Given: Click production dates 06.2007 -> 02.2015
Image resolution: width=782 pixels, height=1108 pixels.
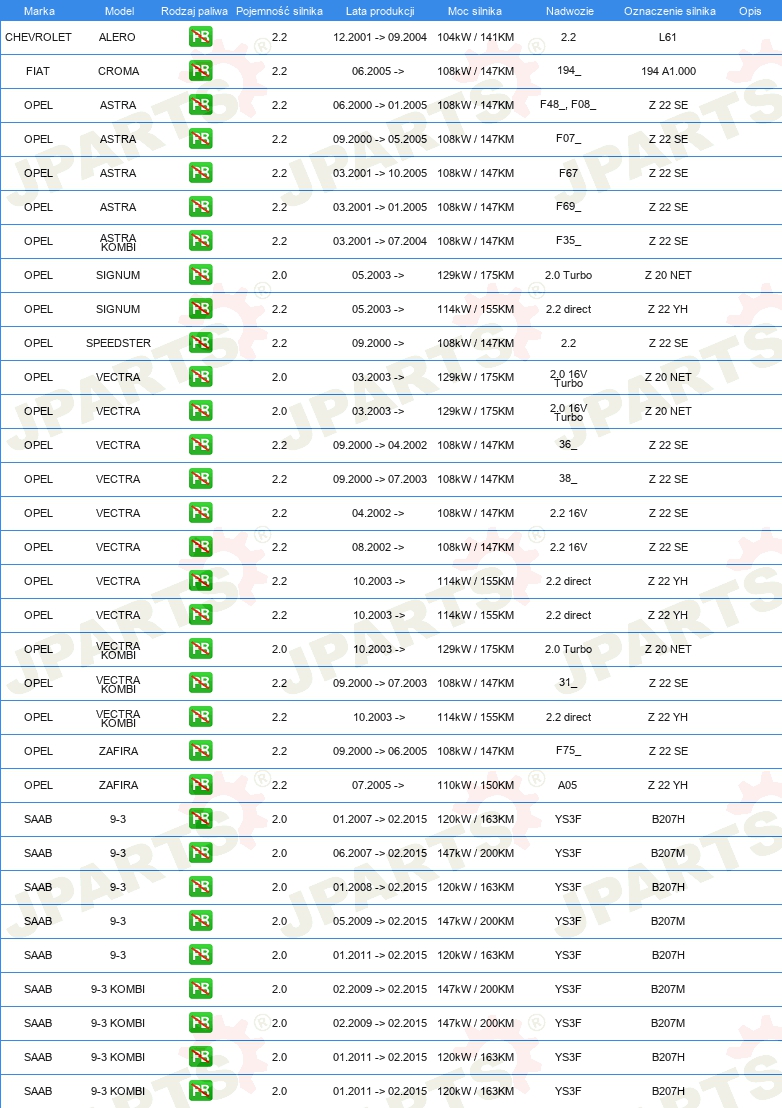Looking at the screenshot, I should coord(380,852).
